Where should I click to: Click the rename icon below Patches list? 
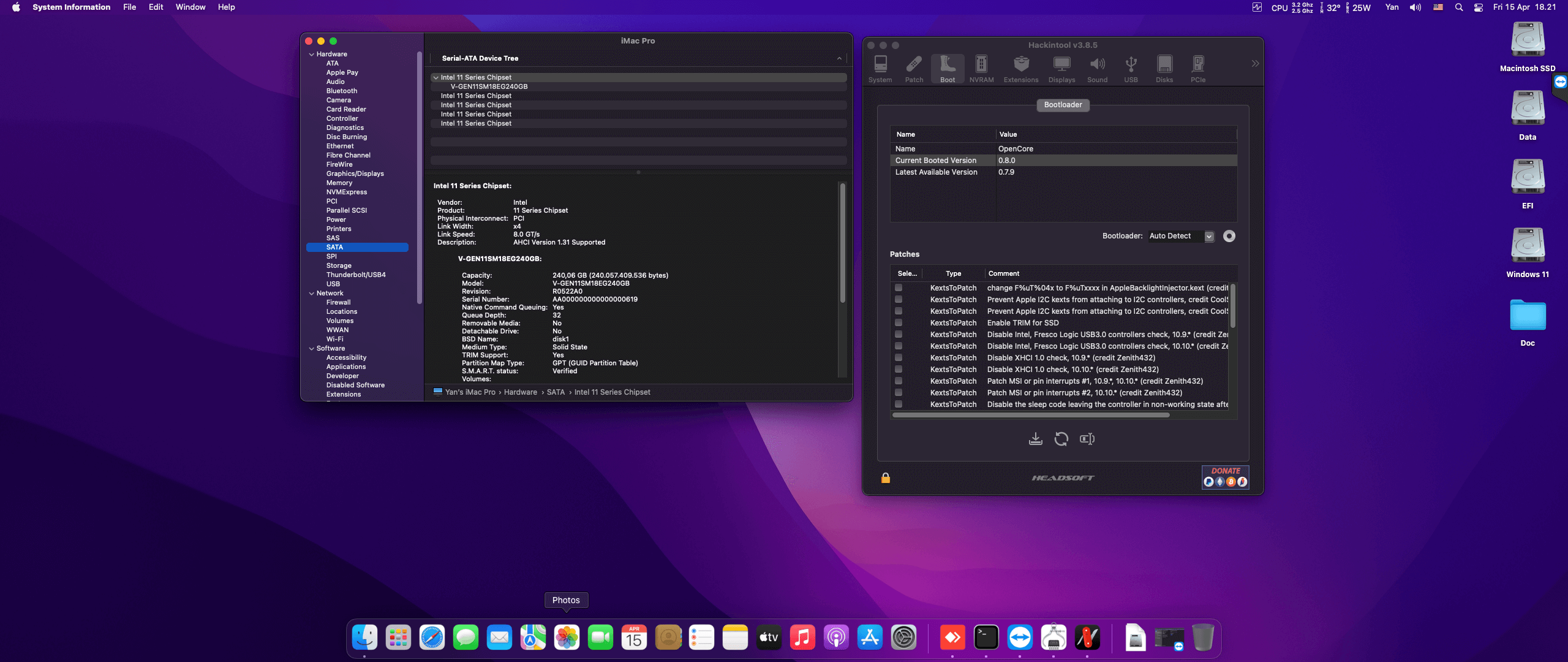(x=1087, y=439)
